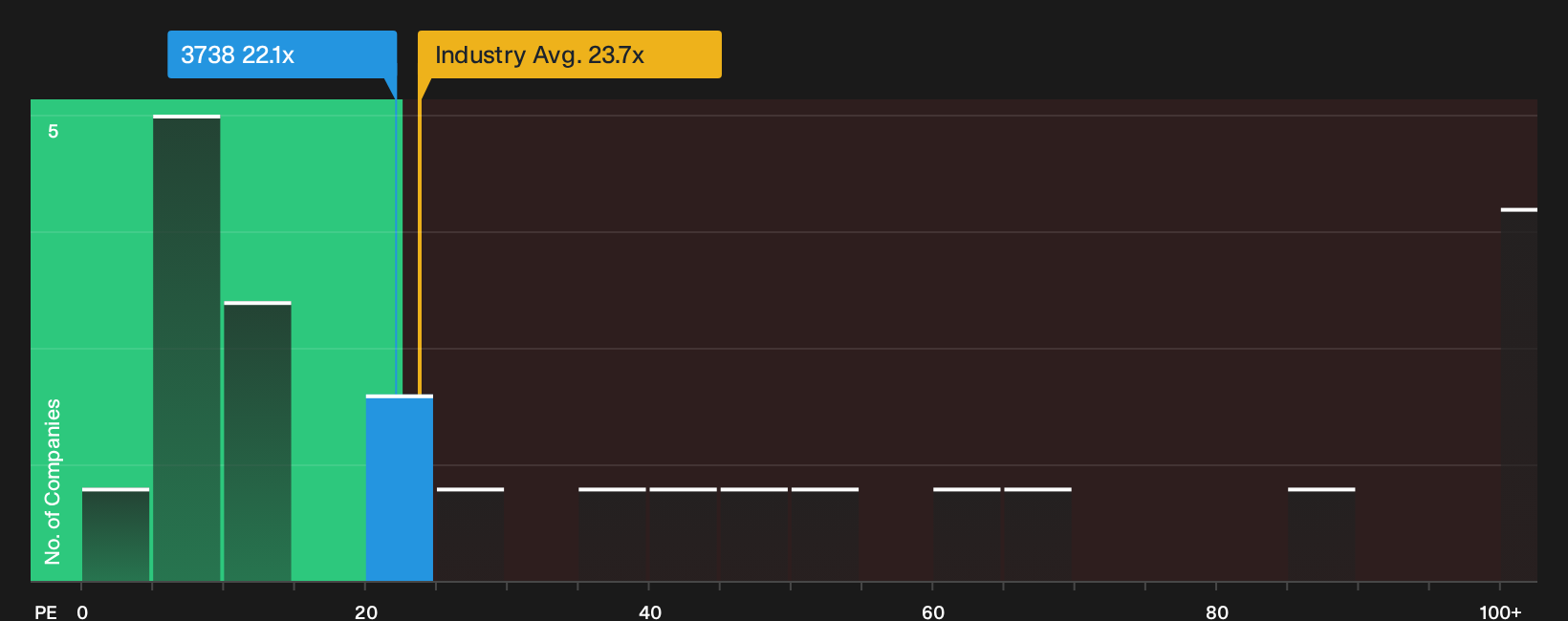Click the '20' x-axis tick label

pyautogui.click(x=366, y=611)
